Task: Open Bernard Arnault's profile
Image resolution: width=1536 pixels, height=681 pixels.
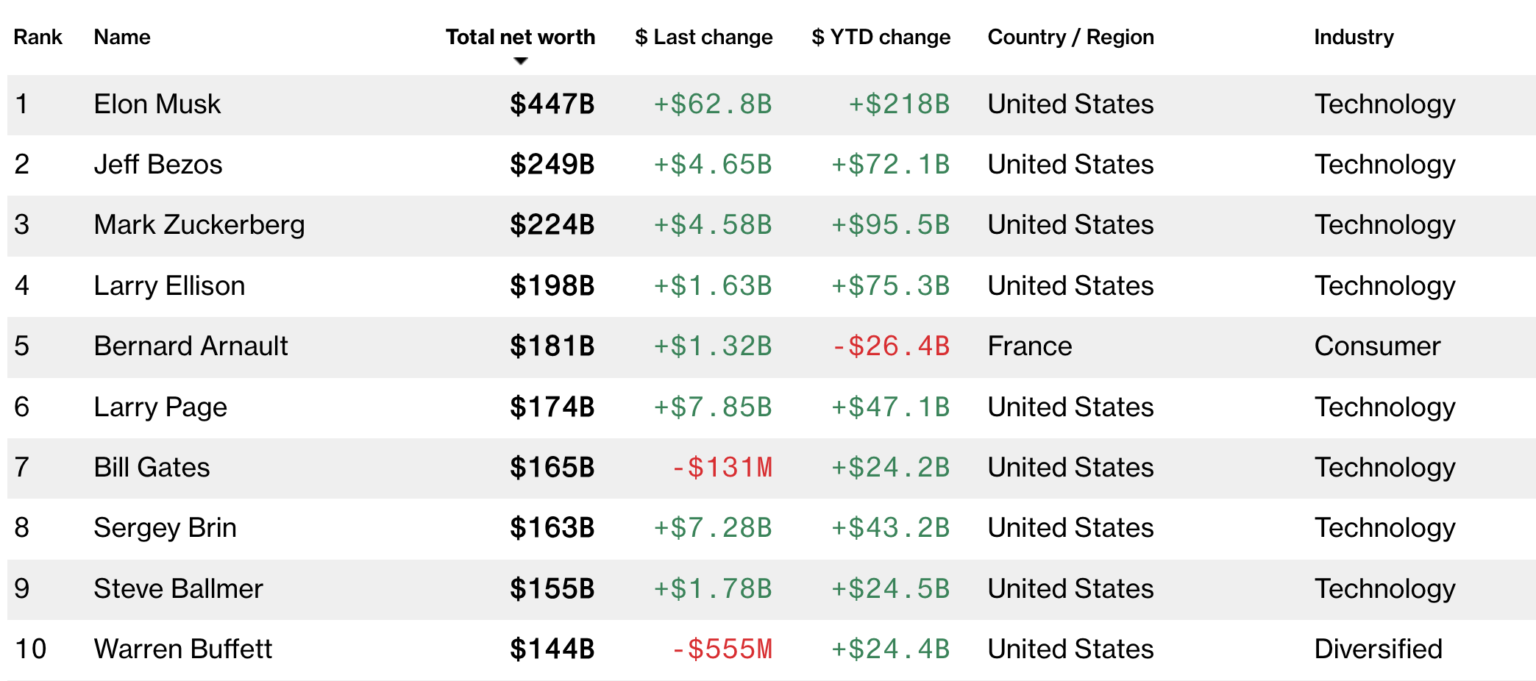Action: pos(191,346)
